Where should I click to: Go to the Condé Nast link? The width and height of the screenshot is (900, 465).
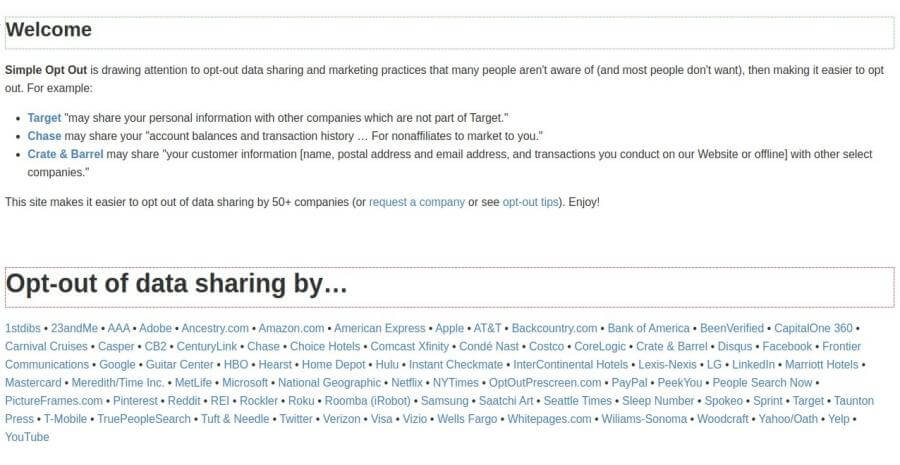489,347
